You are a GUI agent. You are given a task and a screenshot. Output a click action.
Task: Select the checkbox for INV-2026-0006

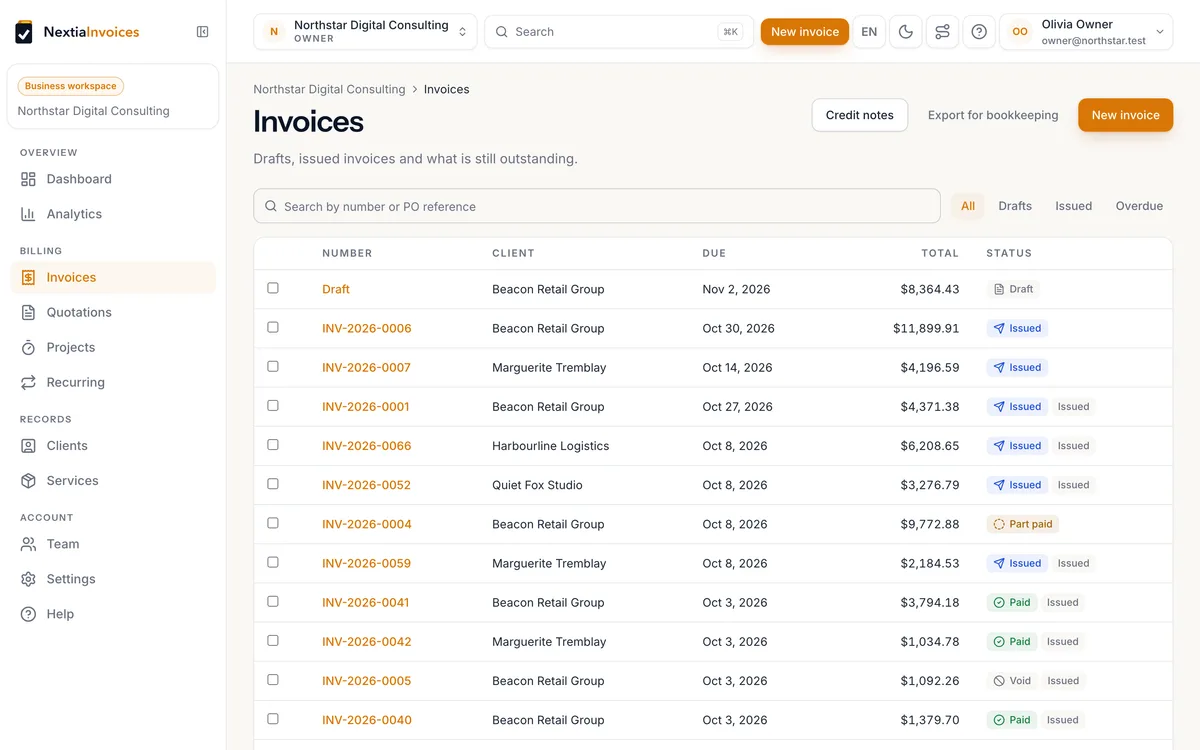click(273, 327)
